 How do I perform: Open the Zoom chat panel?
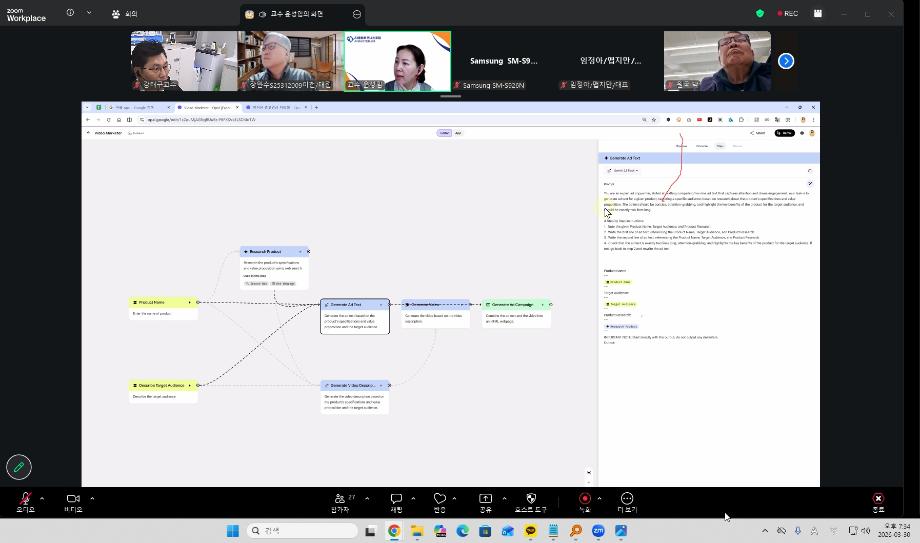tap(396, 498)
